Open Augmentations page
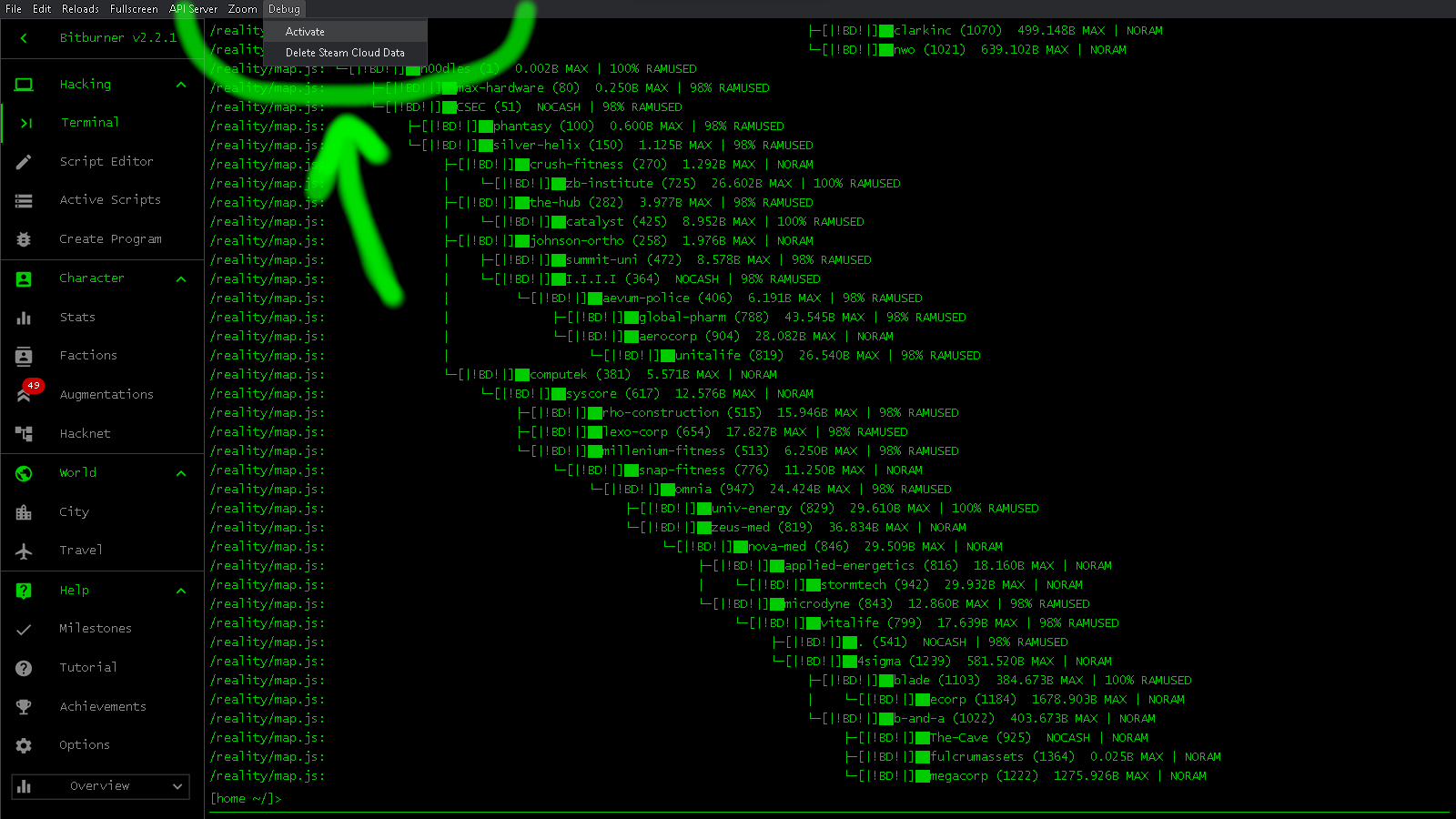Image resolution: width=1456 pixels, height=819 pixels. [106, 395]
